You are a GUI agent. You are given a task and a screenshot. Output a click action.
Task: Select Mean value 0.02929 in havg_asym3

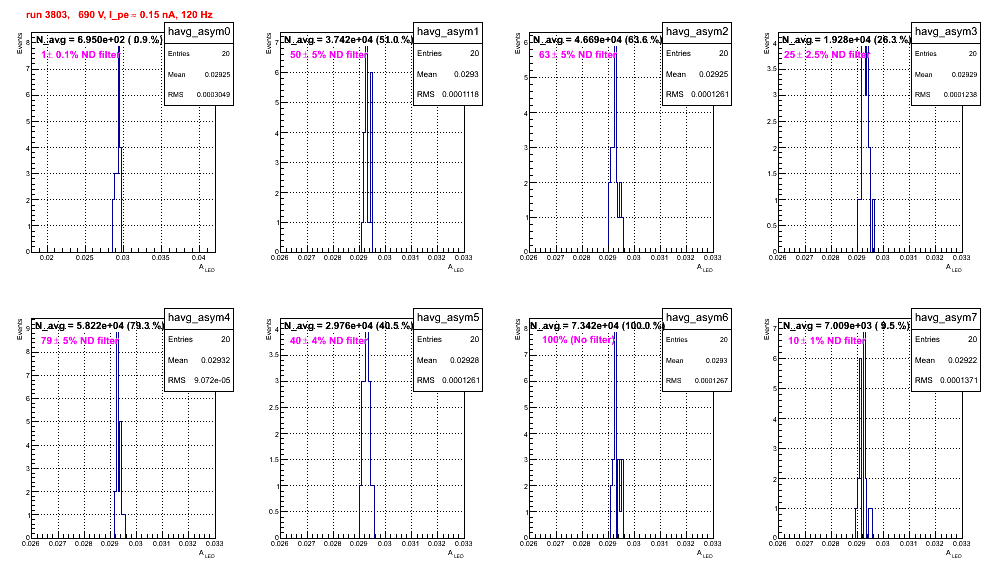tap(964, 75)
